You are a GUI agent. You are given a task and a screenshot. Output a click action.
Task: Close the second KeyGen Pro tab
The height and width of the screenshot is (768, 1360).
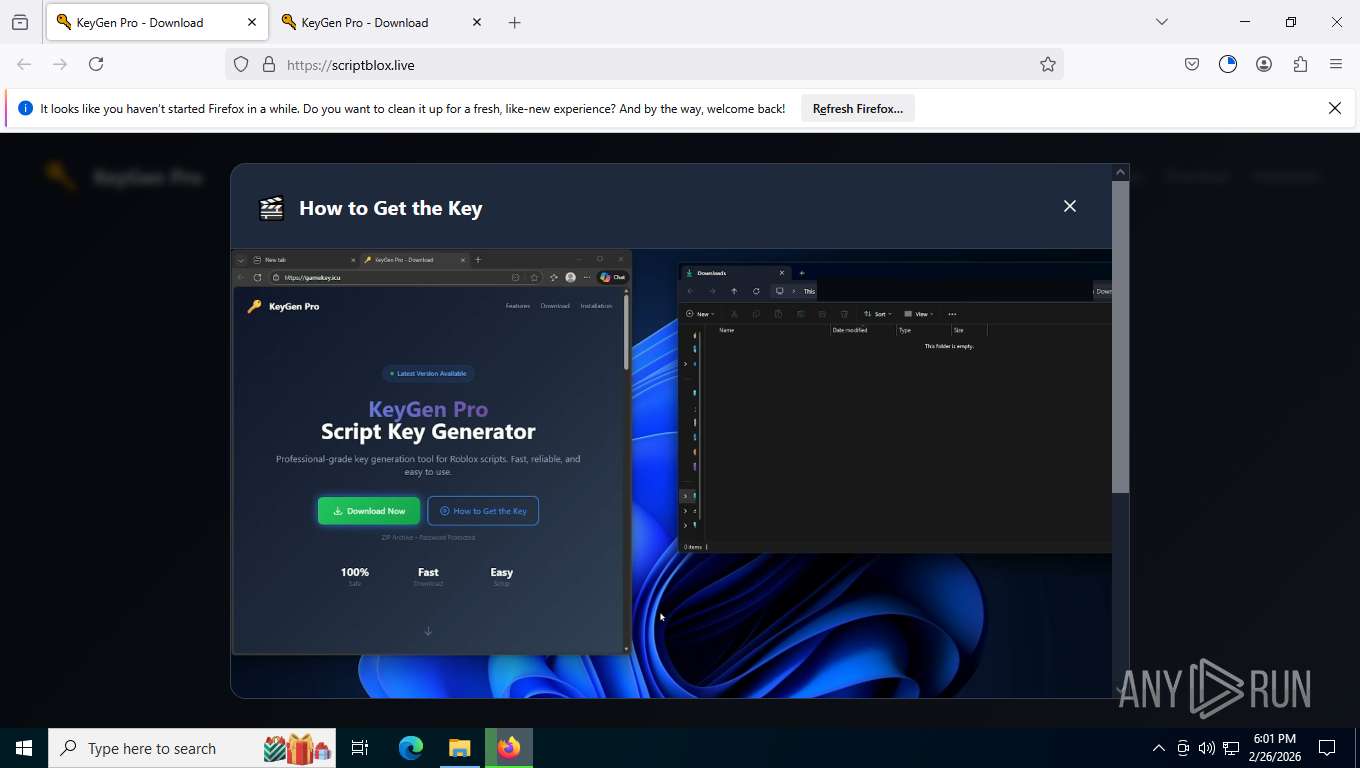coord(477,22)
